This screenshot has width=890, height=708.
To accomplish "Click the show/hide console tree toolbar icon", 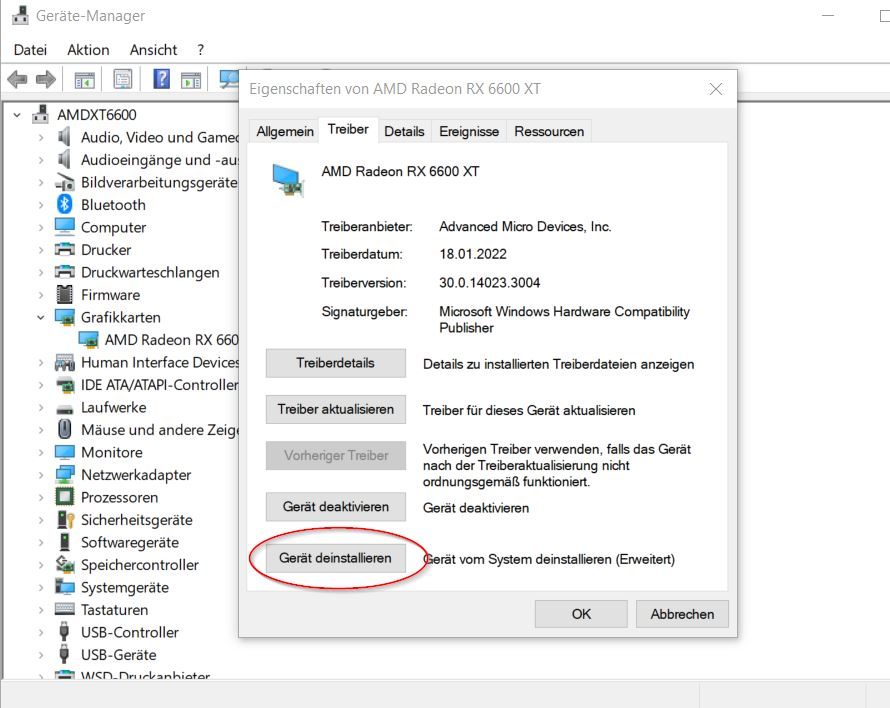I will (85, 79).
